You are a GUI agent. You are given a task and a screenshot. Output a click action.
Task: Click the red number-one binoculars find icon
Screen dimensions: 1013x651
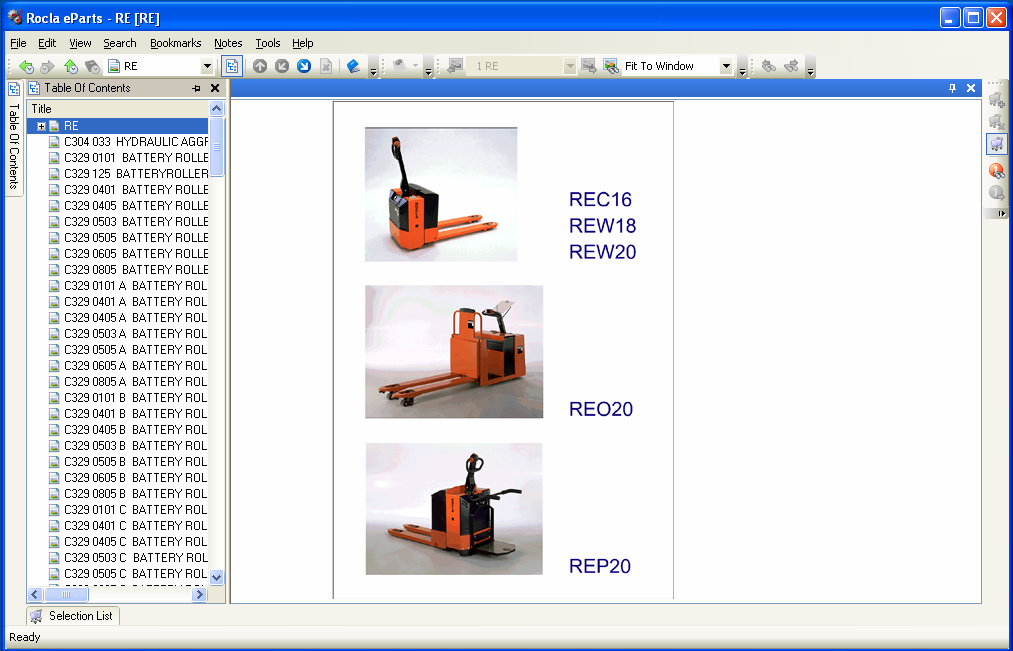click(x=997, y=170)
